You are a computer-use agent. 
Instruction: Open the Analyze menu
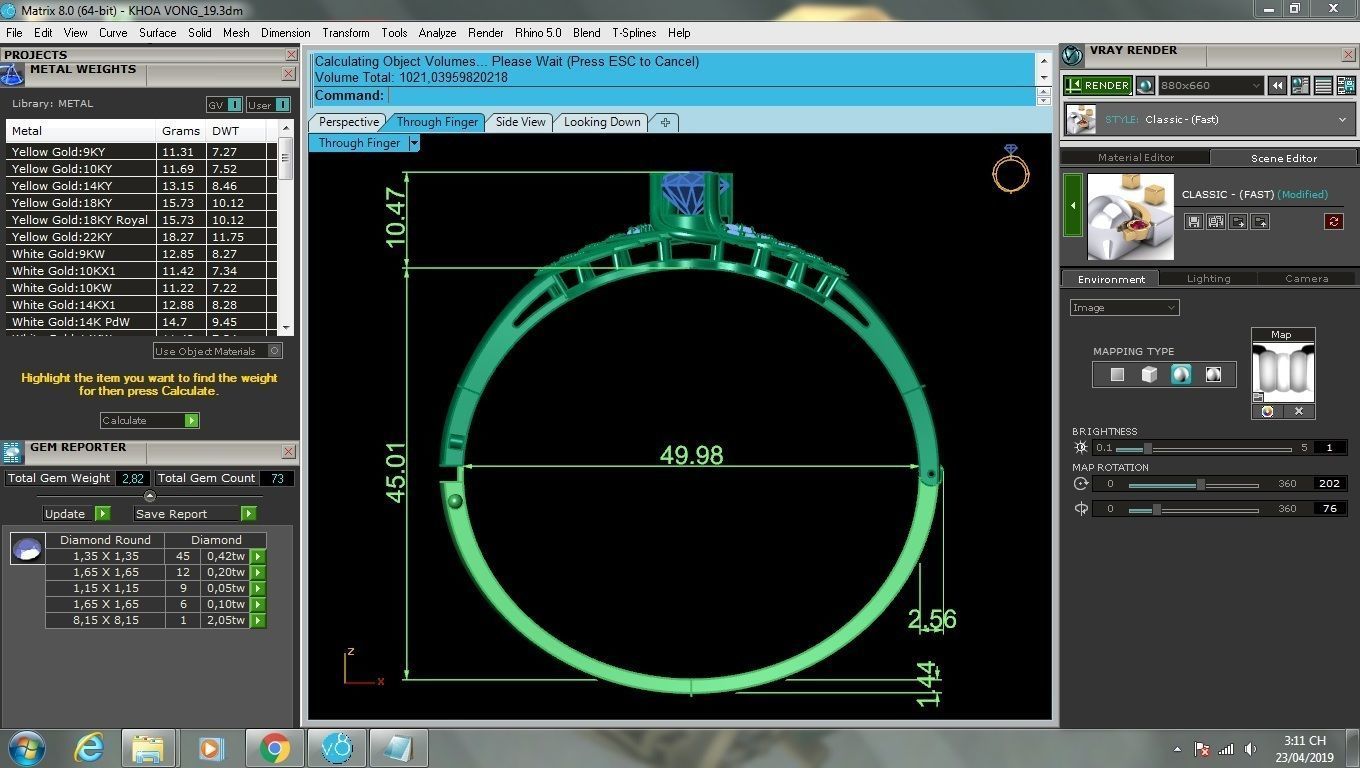pyautogui.click(x=437, y=33)
